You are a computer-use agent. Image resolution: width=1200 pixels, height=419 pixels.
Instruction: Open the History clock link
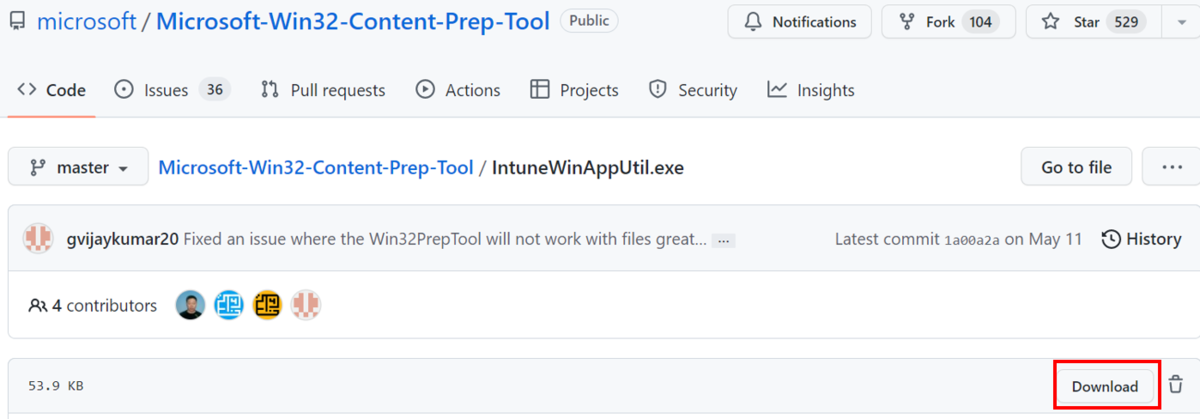coord(1141,239)
